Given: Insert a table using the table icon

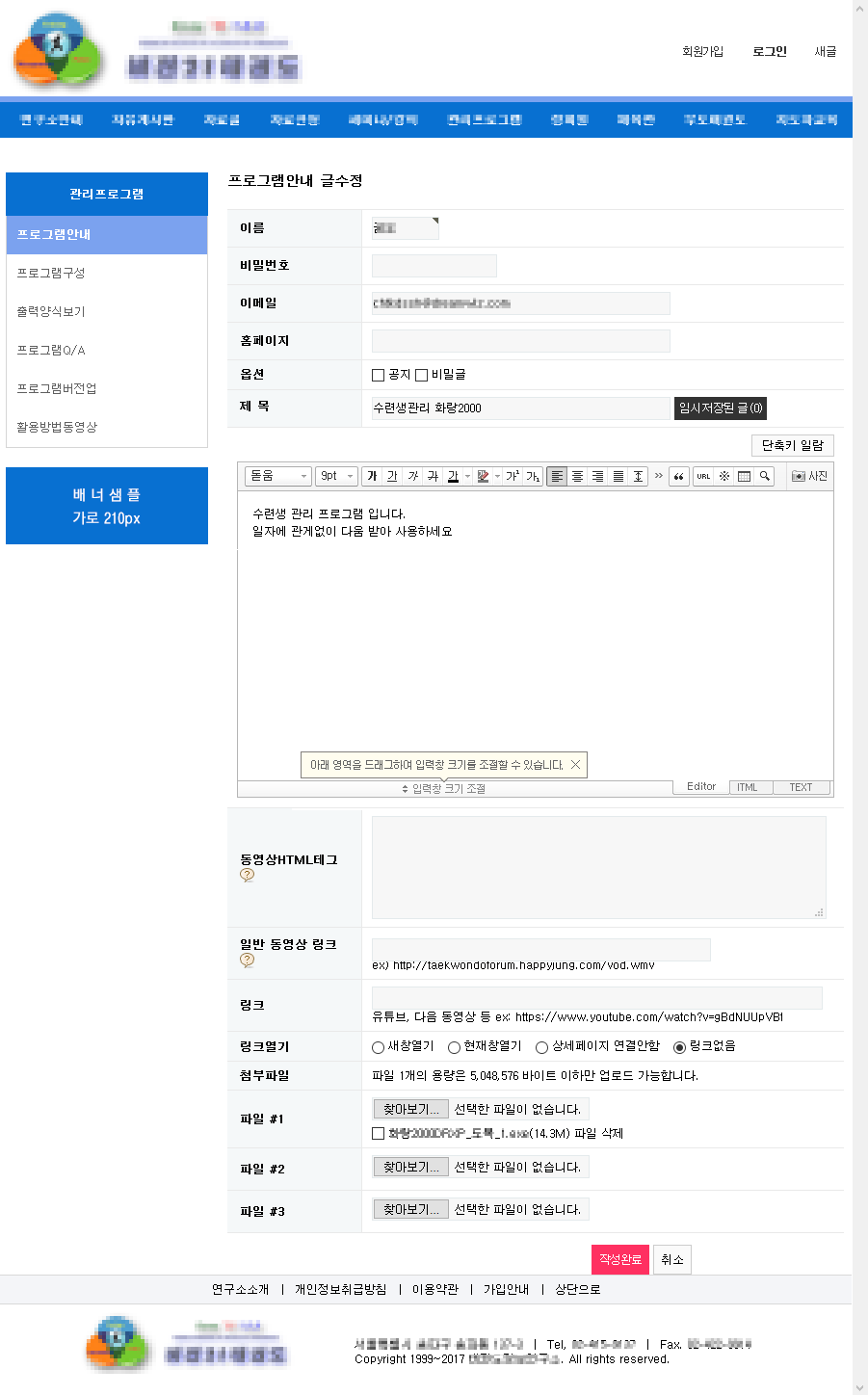Looking at the screenshot, I should click(744, 475).
